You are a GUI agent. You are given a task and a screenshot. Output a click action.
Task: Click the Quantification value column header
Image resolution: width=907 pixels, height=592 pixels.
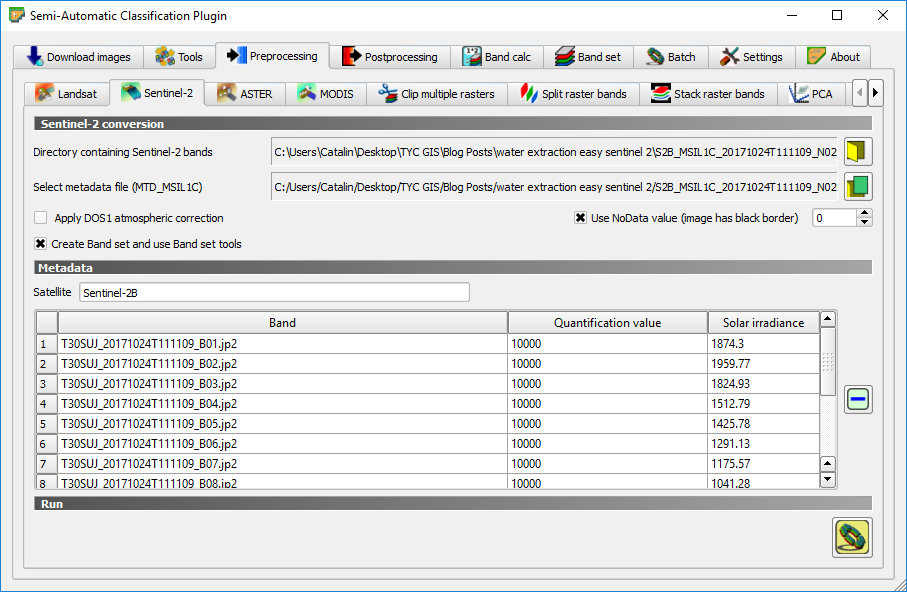pos(607,323)
